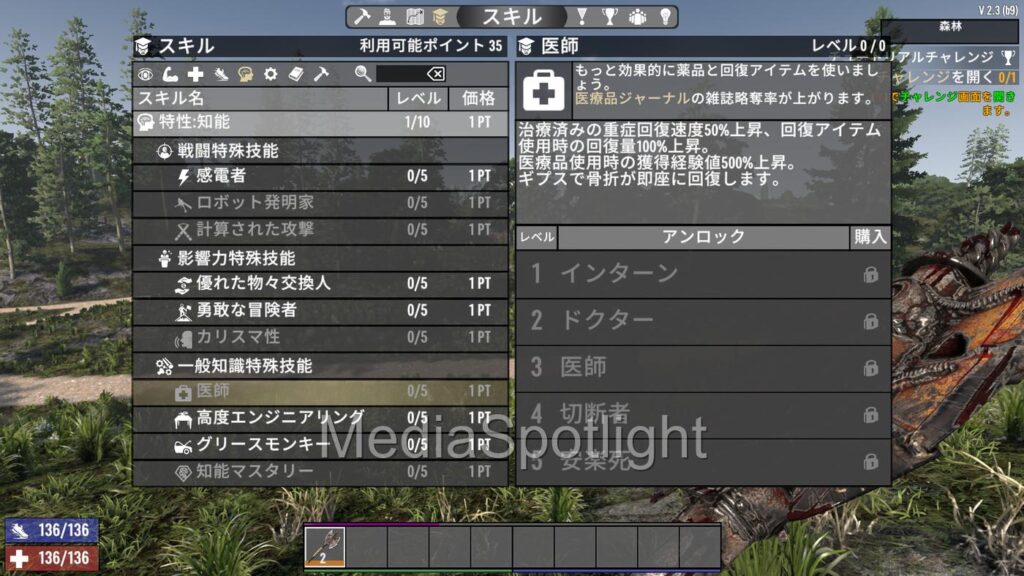This screenshot has width=1024, height=576.
Task: Select the グリースモンキー skill
Action: 320,445
